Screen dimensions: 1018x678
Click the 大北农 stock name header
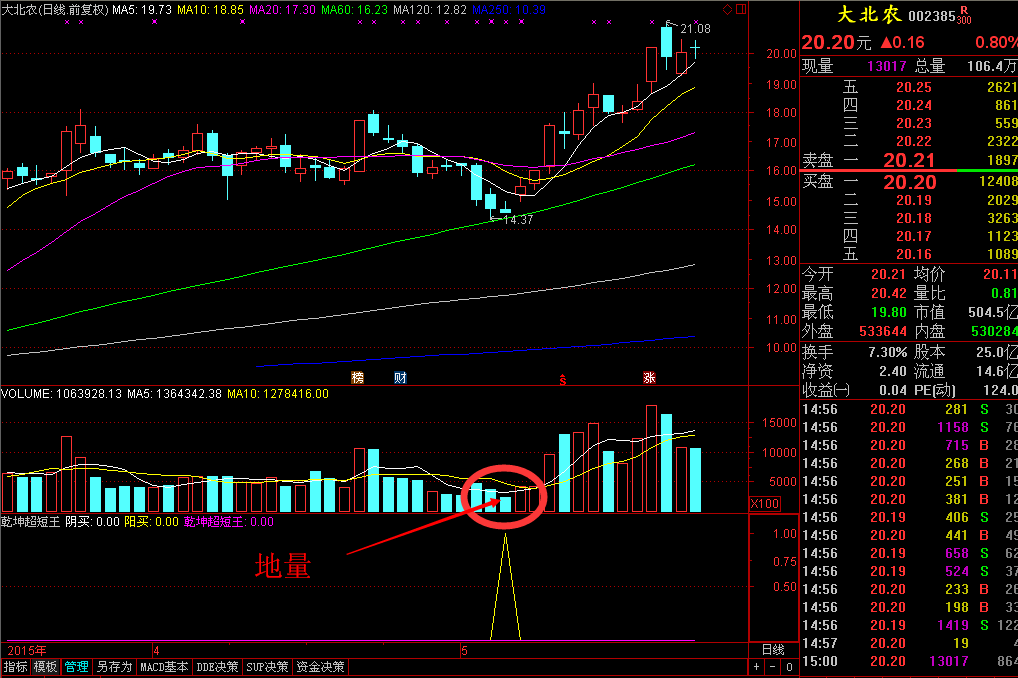tap(864, 16)
